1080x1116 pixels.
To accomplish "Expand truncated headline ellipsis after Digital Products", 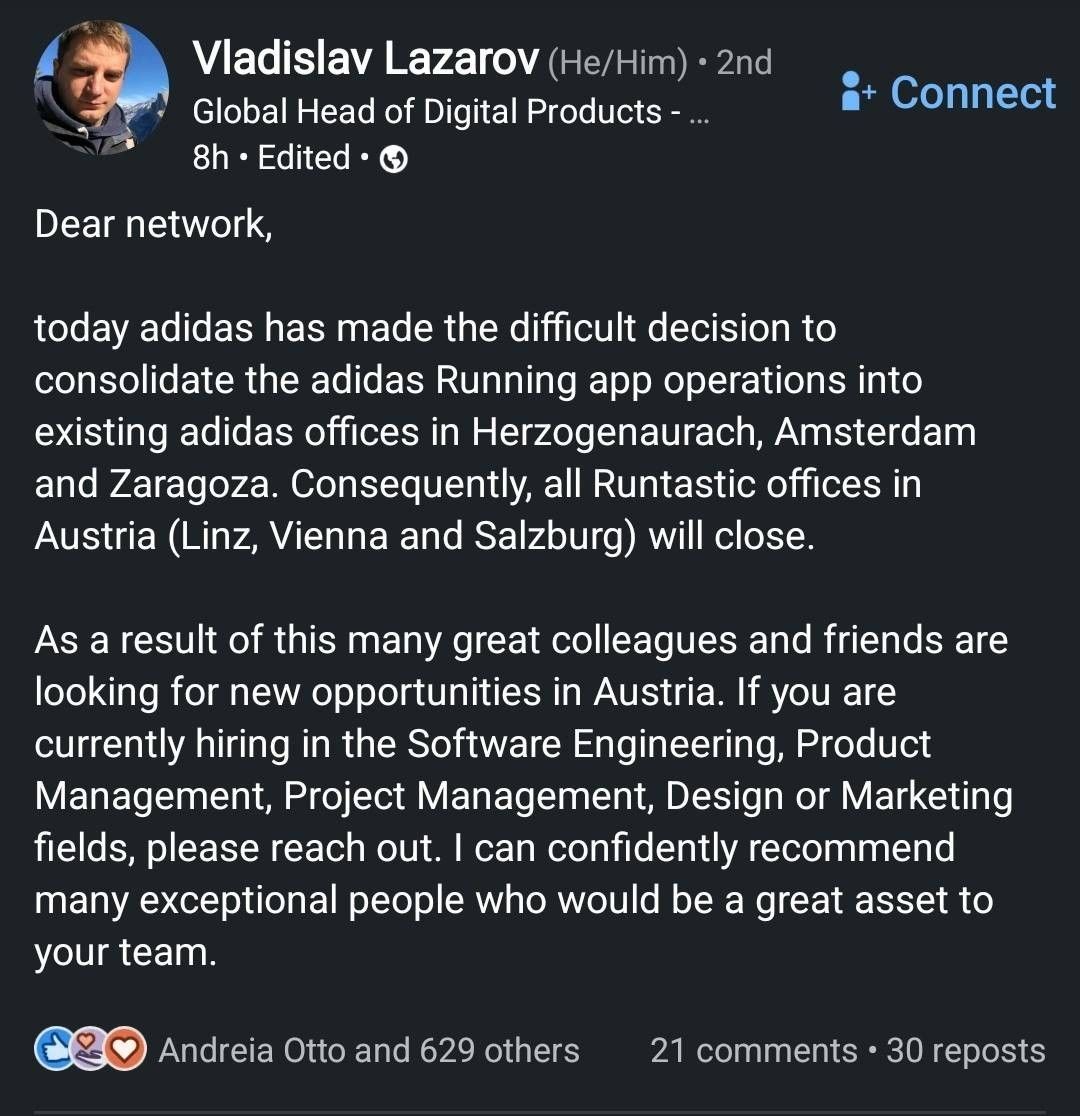I will [700, 115].
